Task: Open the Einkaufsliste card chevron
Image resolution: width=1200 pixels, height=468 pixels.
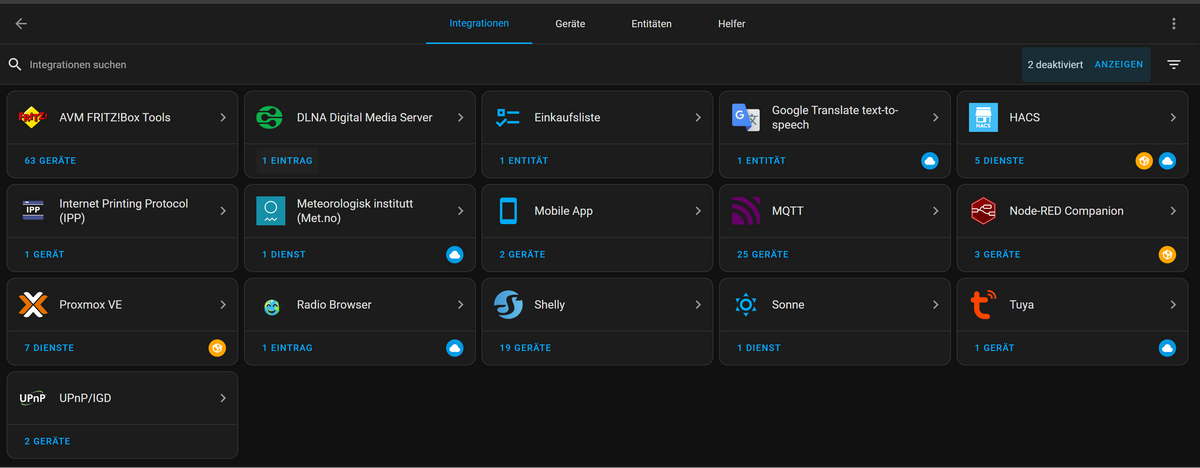Action: click(698, 117)
